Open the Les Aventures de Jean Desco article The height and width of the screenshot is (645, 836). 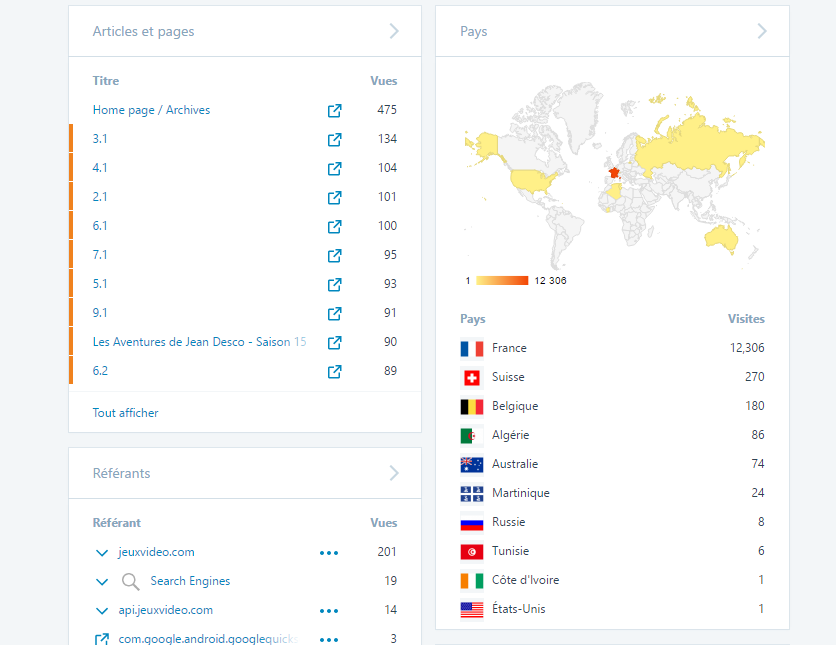pyautogui.click(x=199, y=342)
